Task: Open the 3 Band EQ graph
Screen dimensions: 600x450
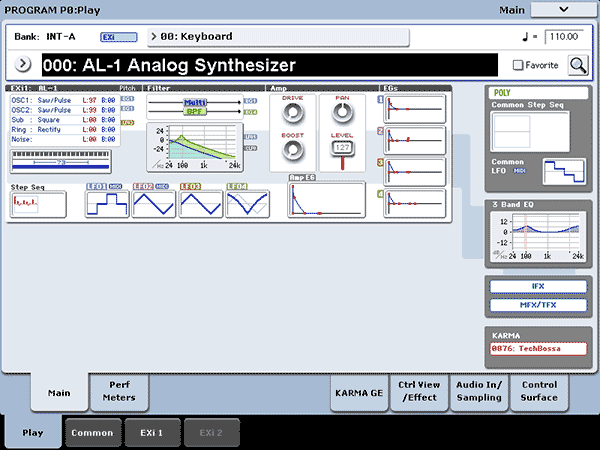Action: [538, 238]
